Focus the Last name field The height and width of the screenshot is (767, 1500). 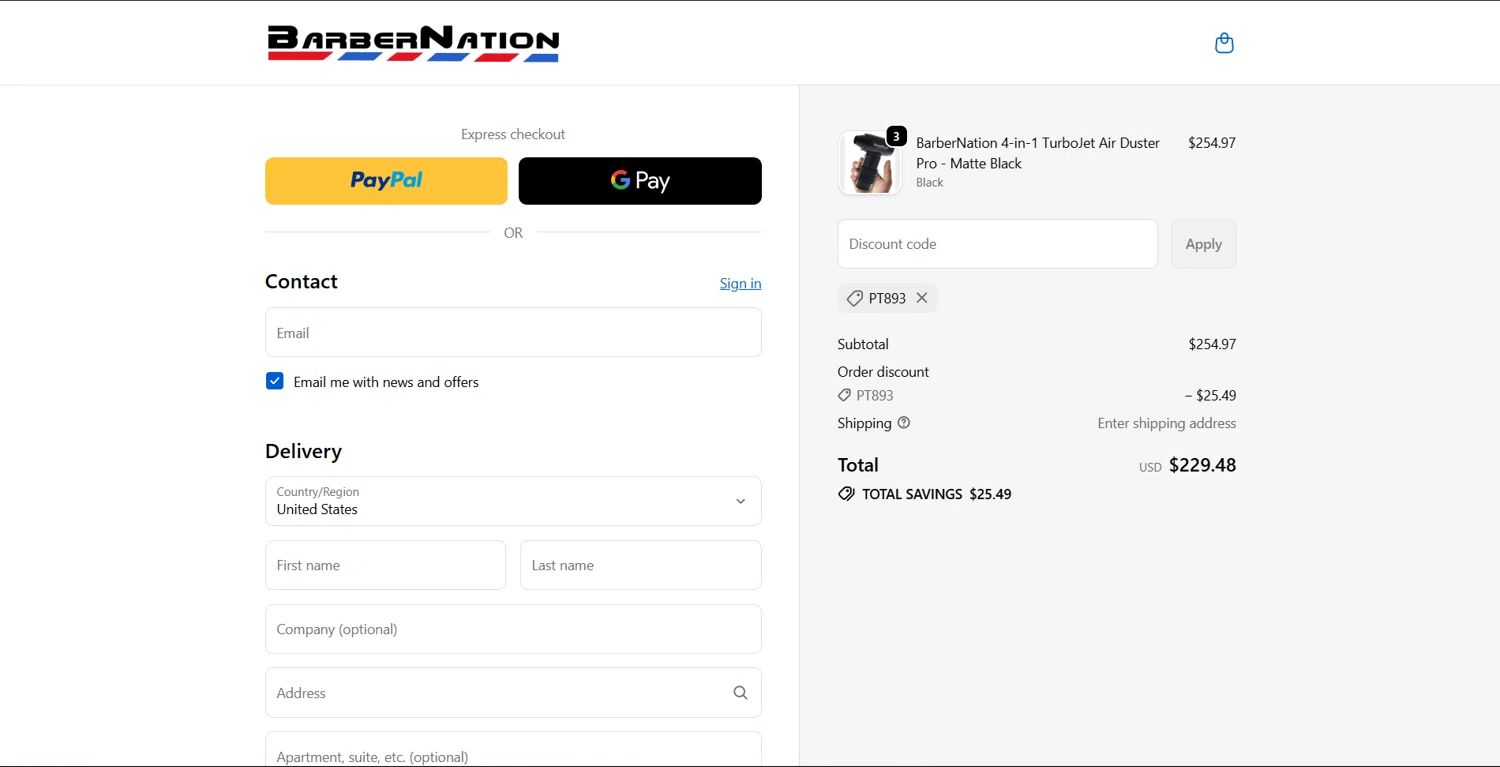(641, 565)
